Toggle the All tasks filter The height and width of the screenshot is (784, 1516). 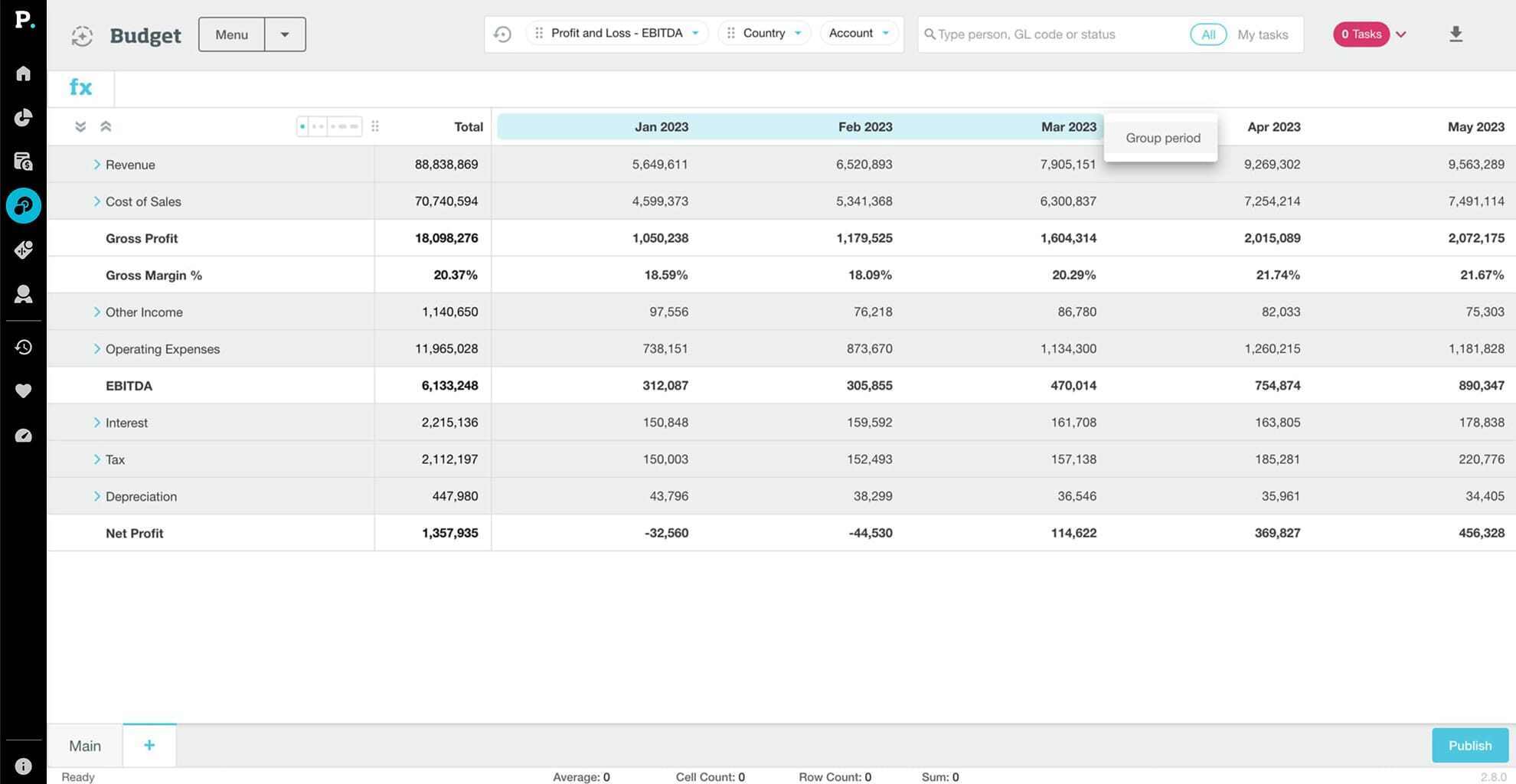[1207, 34]
